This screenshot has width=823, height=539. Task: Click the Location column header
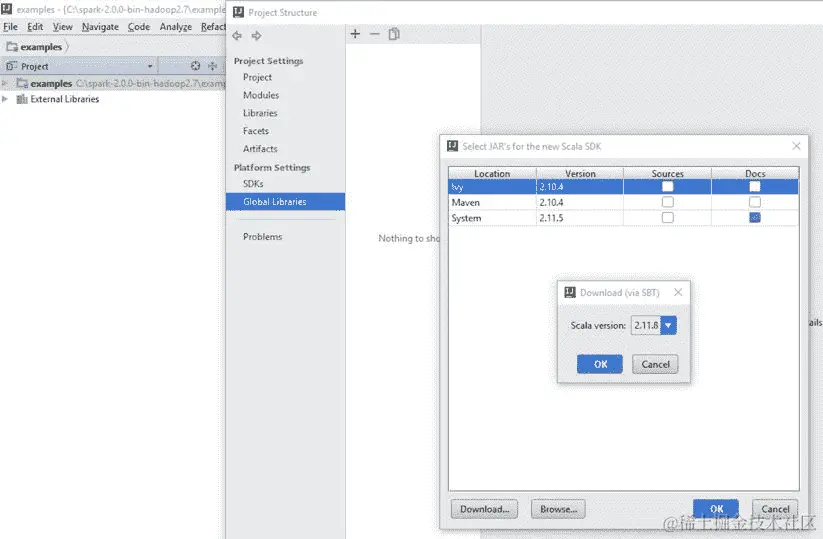[492, 173]
